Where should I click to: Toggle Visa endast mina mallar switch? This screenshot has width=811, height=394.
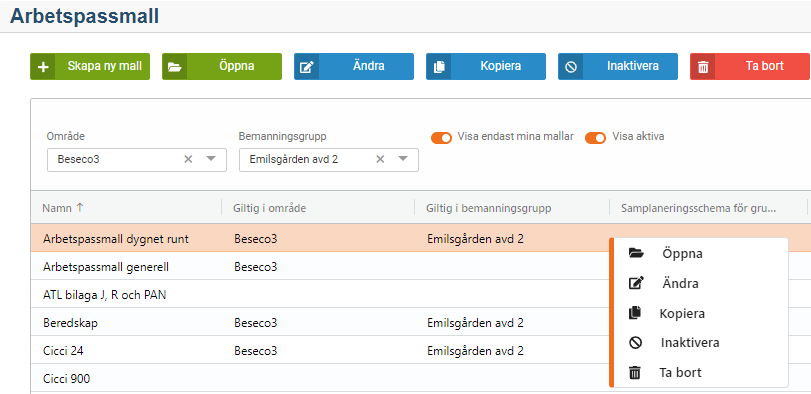pyautogui.click(x=441, y=138)
